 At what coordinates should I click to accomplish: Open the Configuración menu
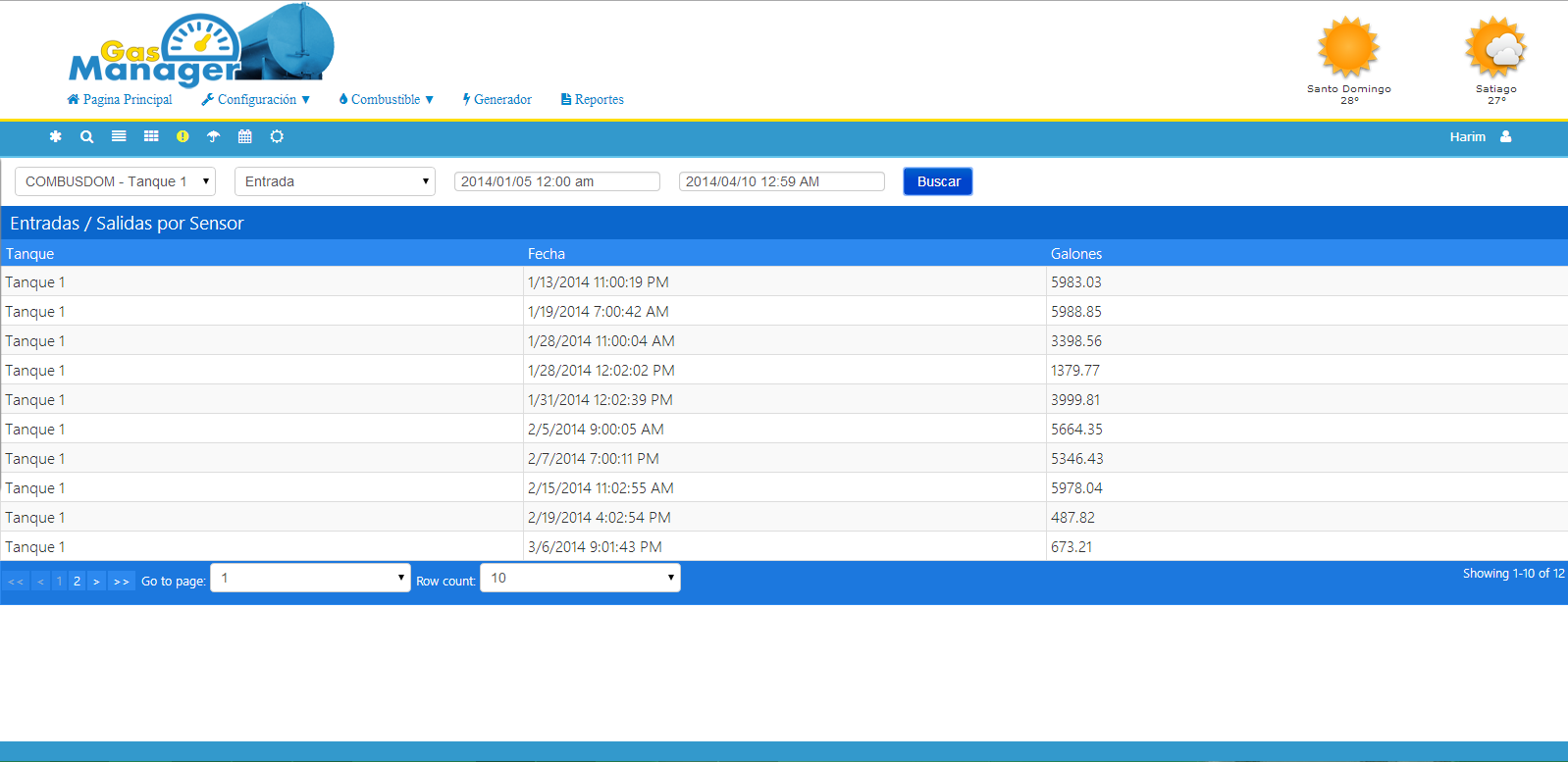point(256,99)
